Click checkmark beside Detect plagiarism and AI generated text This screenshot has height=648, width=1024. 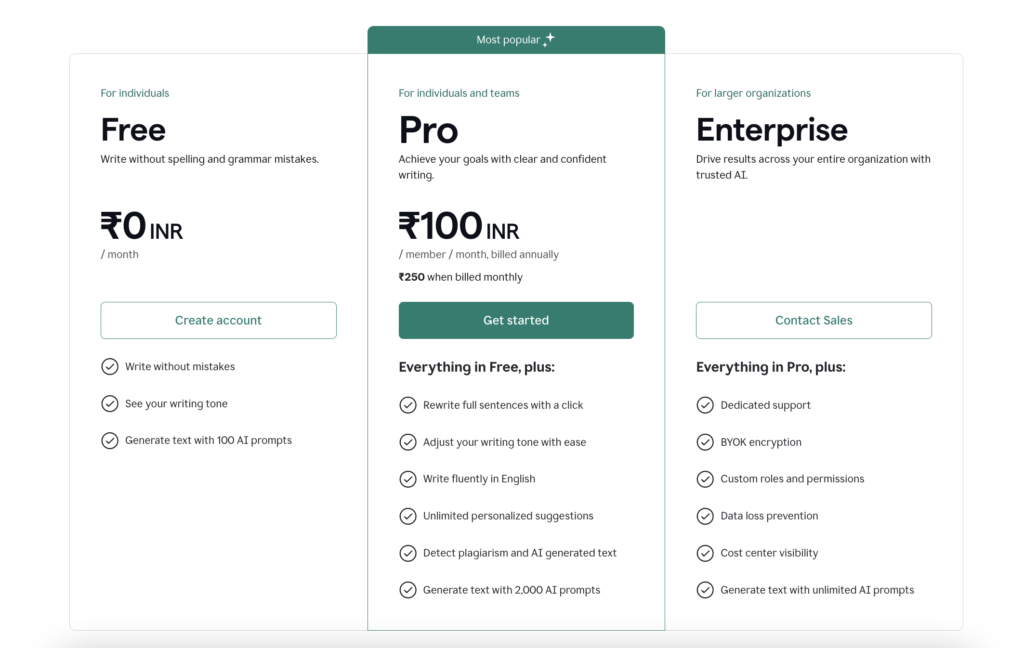coord(408,553)
